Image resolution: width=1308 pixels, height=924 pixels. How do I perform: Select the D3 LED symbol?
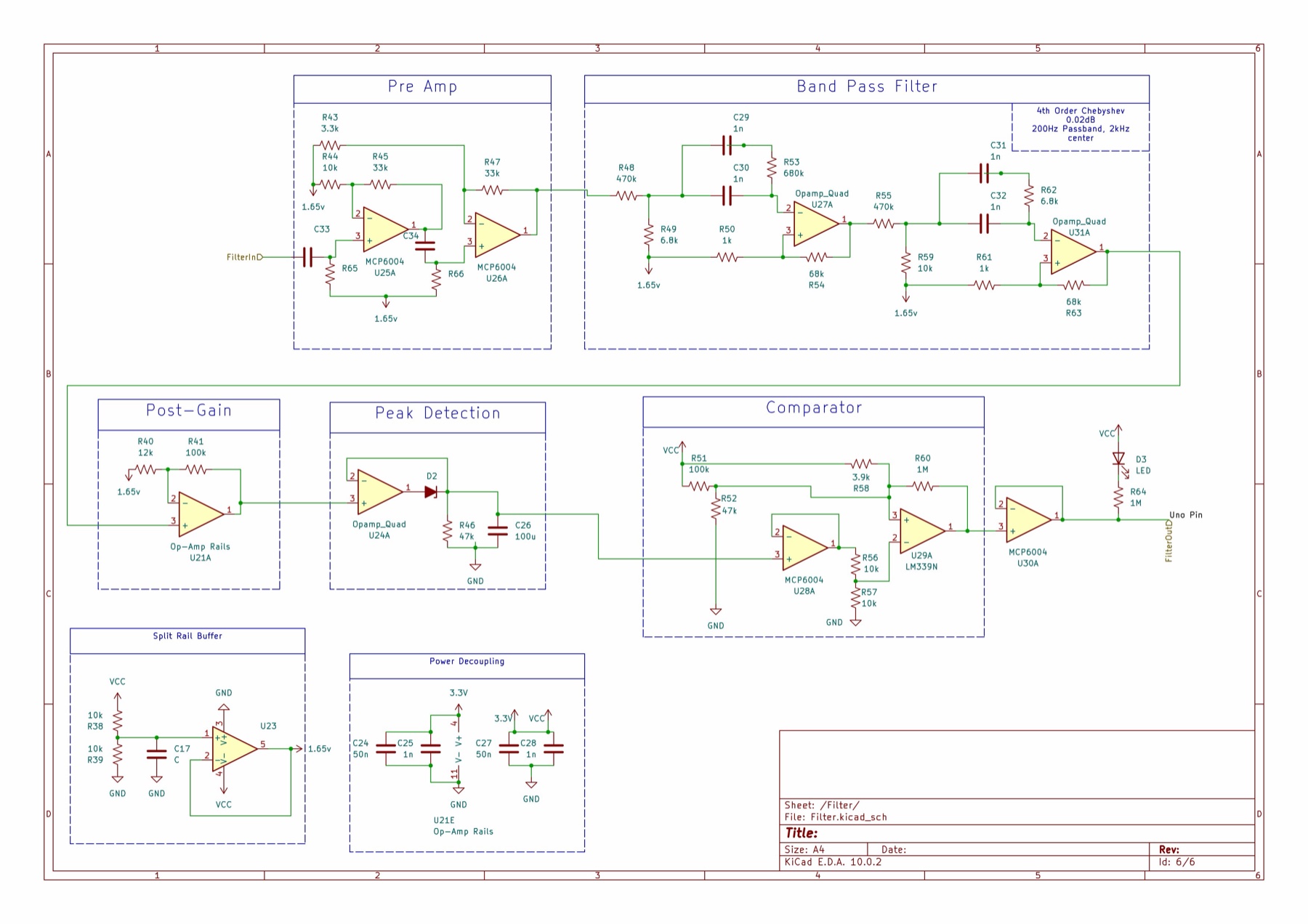click(1119, 459)
